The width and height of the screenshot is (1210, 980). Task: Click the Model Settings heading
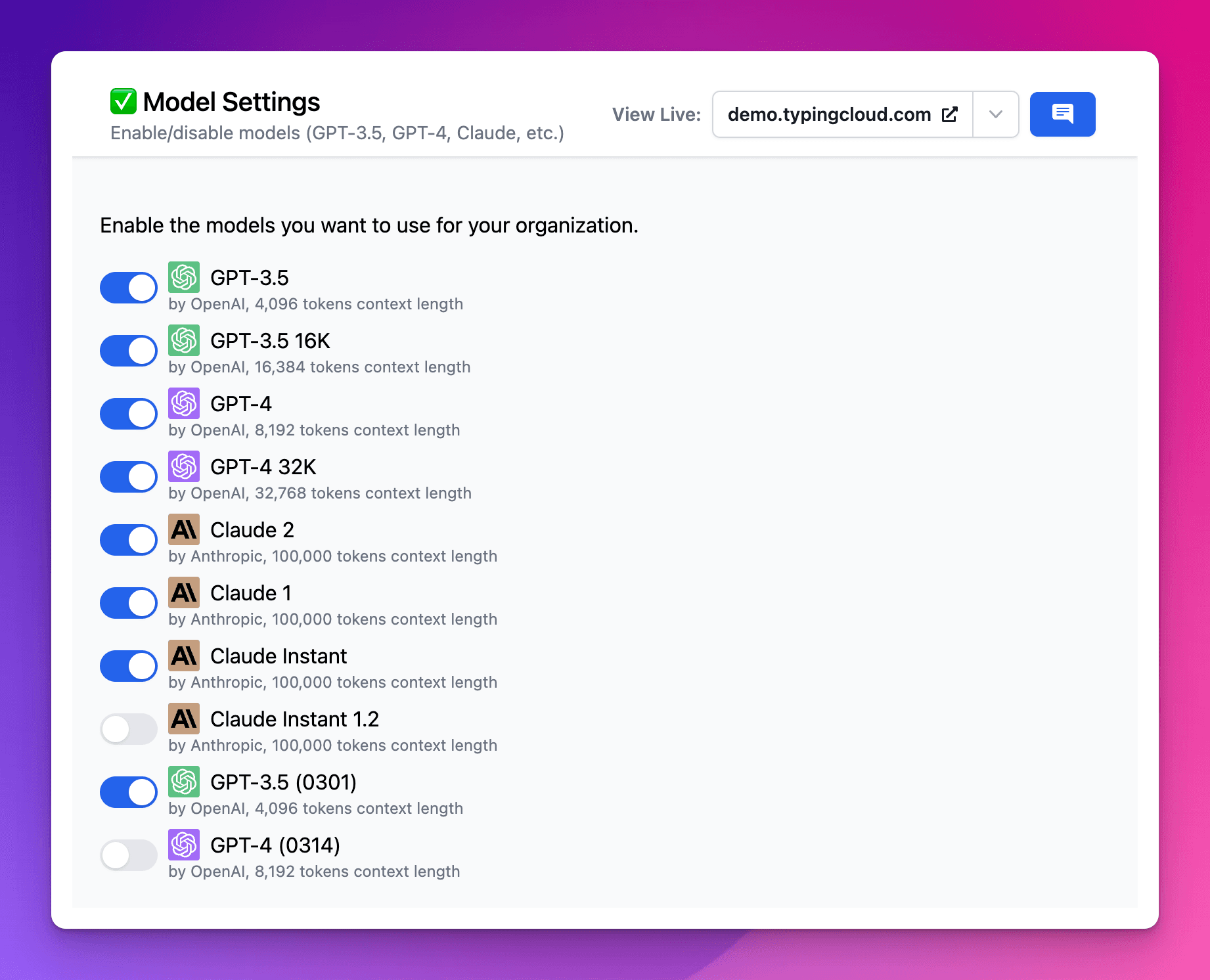pos(231,102)
